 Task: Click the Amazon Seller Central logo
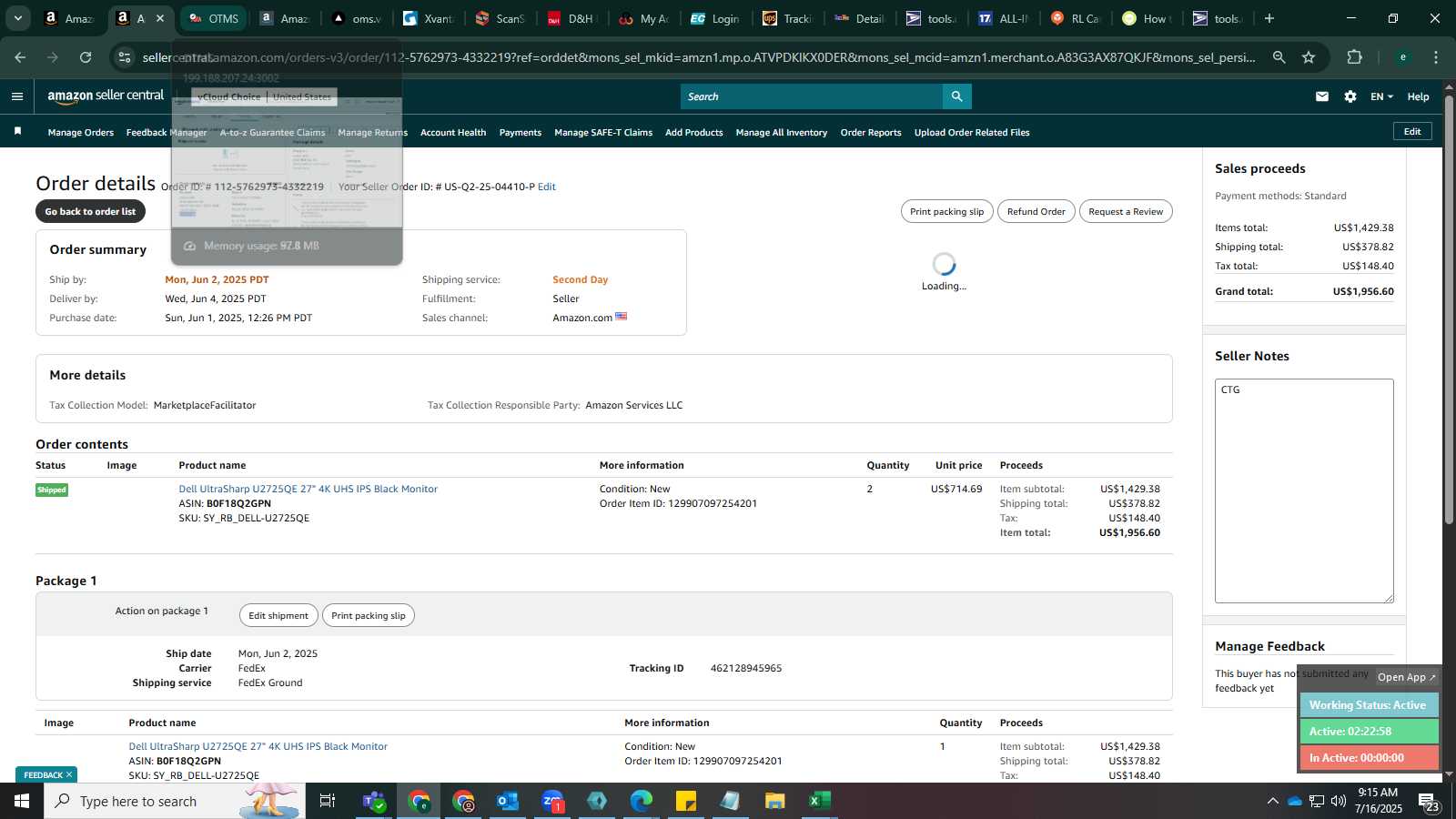(x=106, y=96)
